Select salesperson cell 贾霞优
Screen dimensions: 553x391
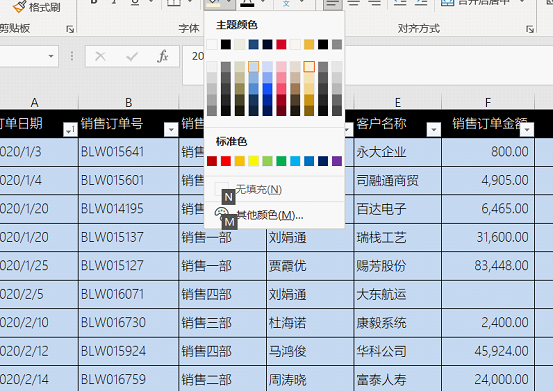310,265
